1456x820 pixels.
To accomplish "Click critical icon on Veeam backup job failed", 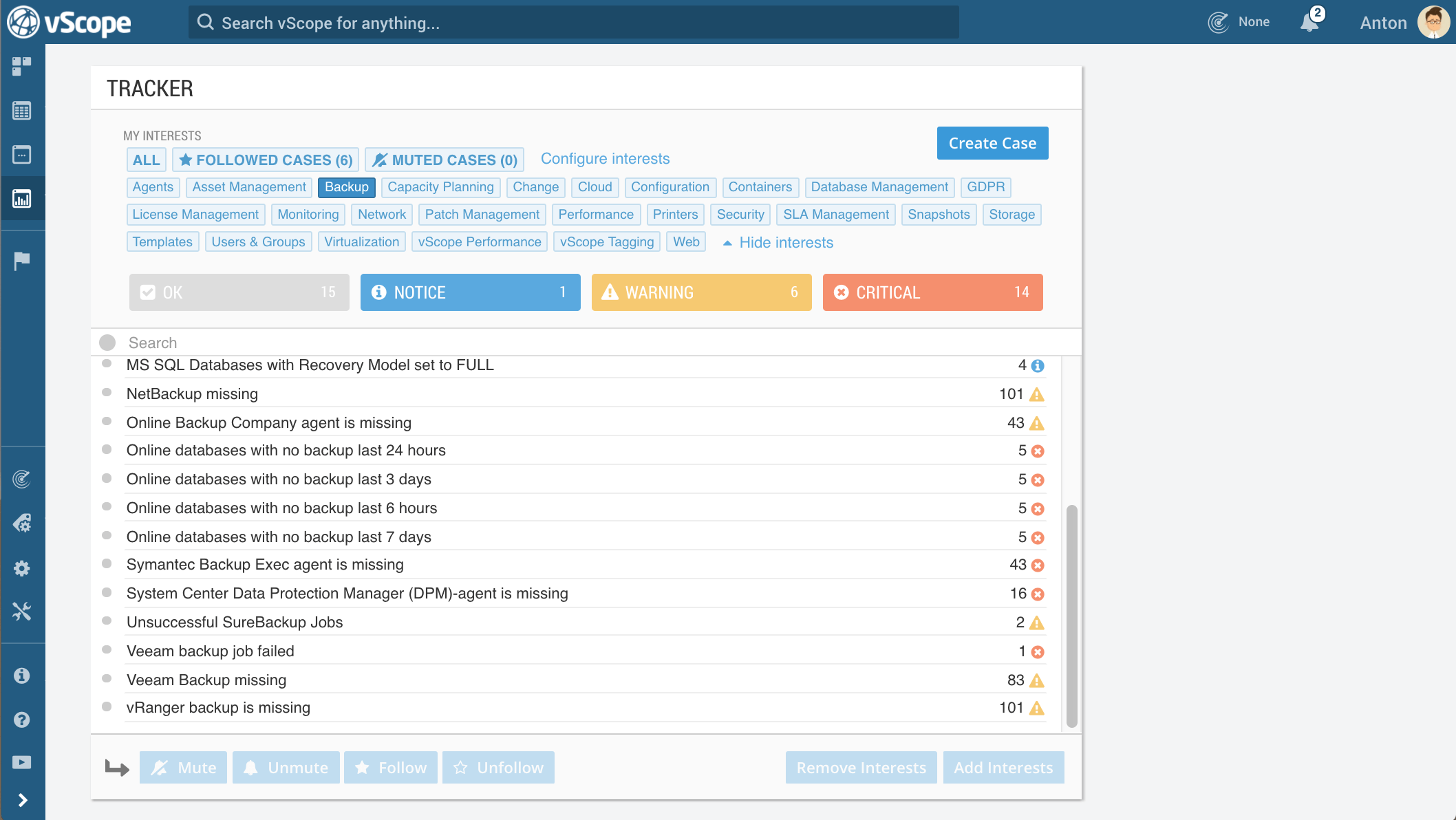I will 1038,652.
